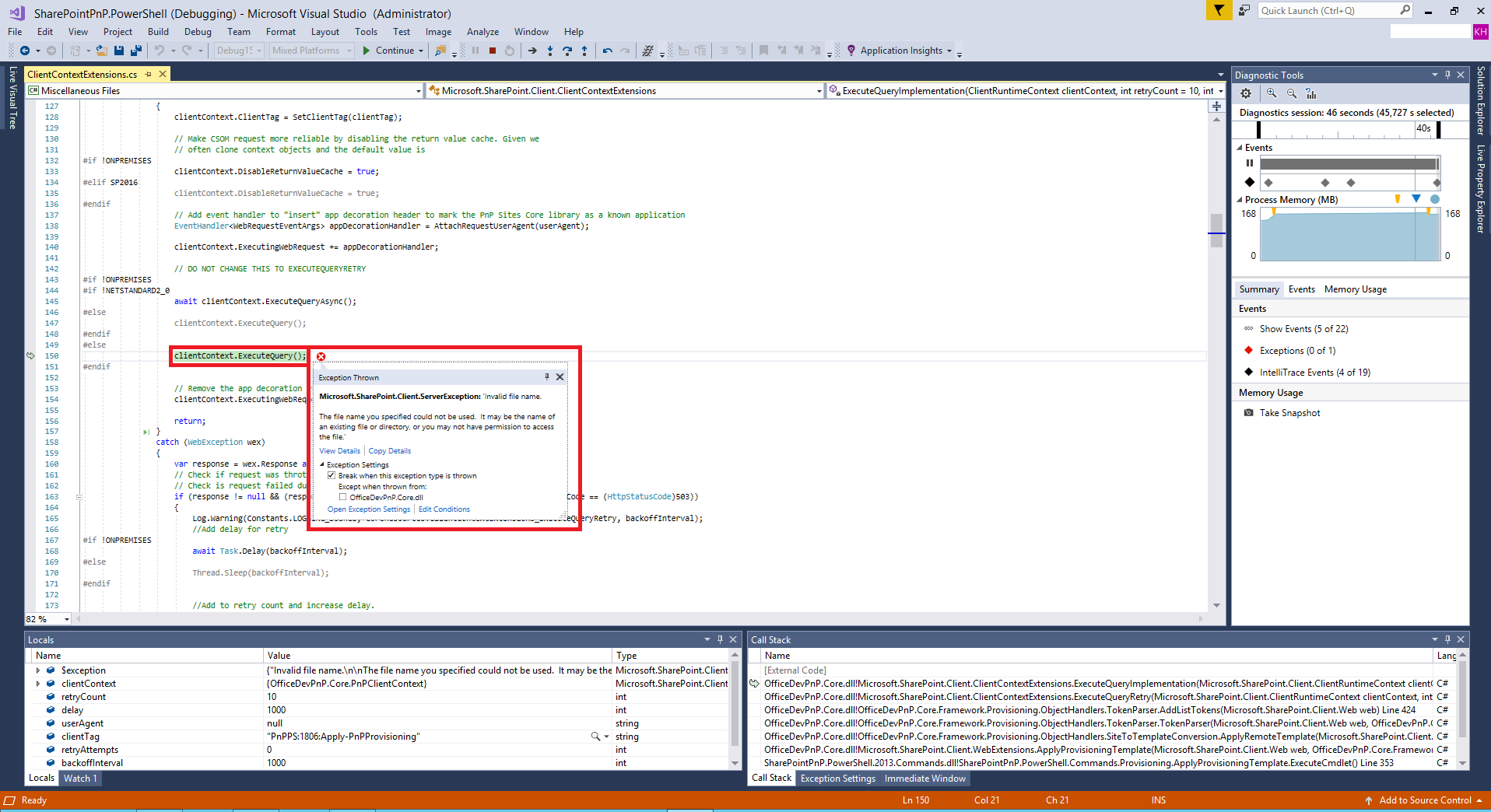Expand the Sexception node in Locals
This screenshot has width=1491, height=812.
(38, 670)
